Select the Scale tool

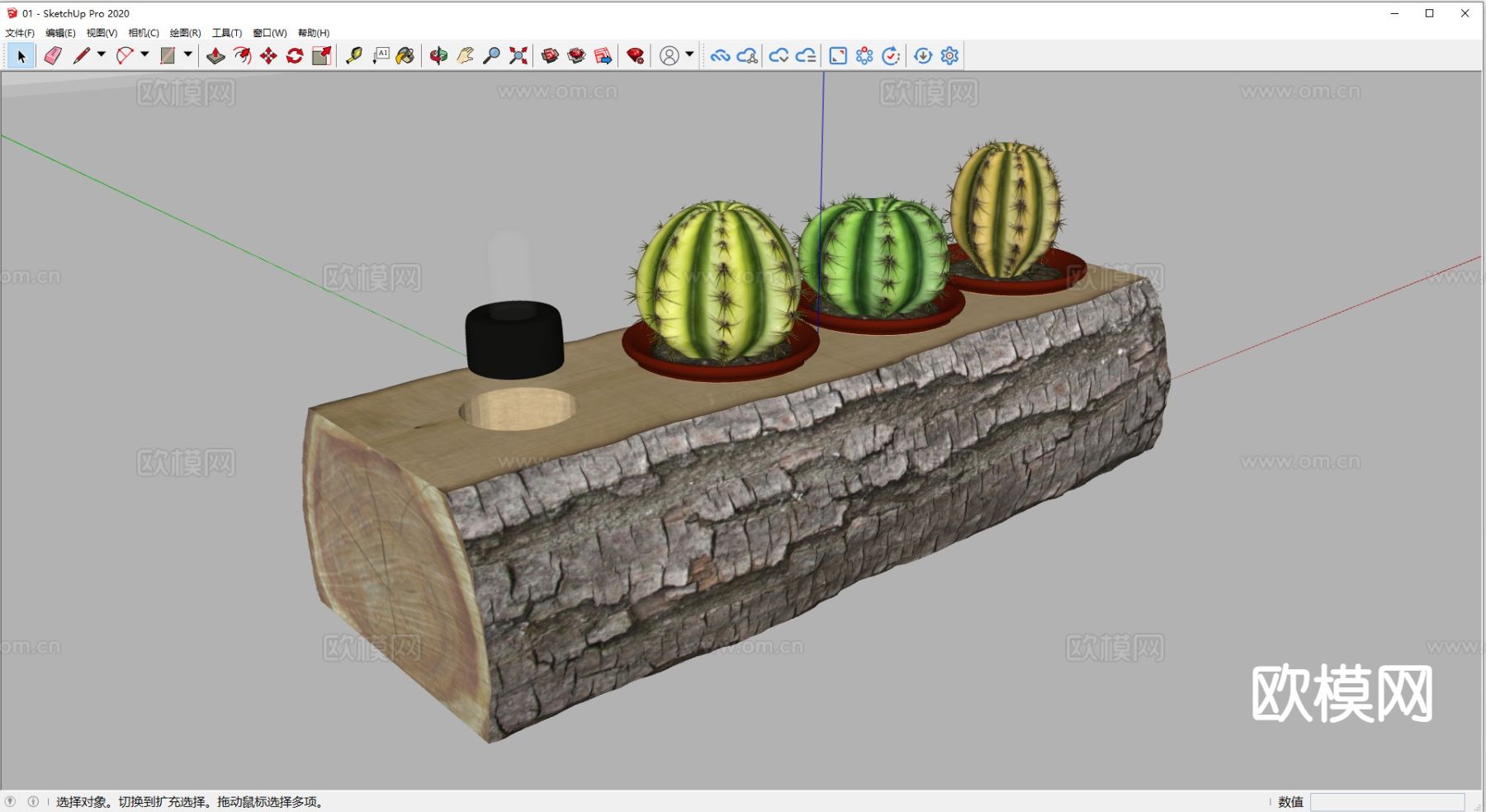pos(321,55)
